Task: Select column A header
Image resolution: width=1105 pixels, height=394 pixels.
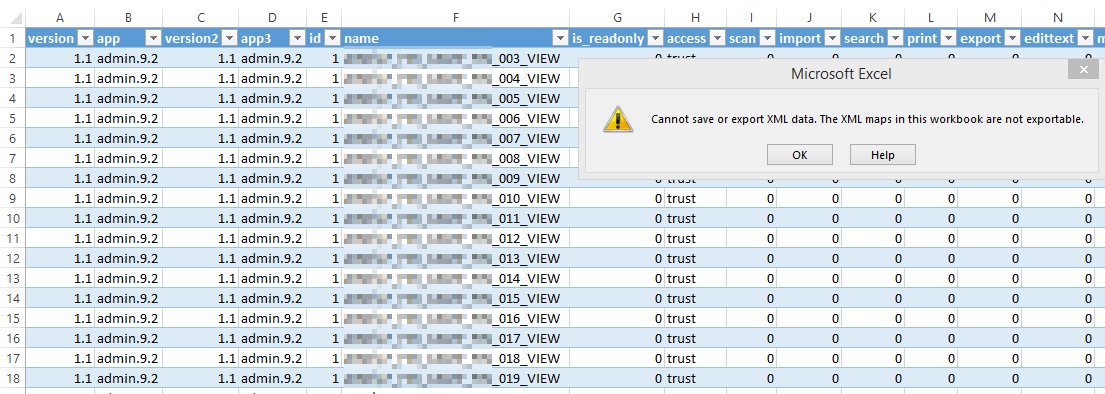Action: (x=59, y=17)
